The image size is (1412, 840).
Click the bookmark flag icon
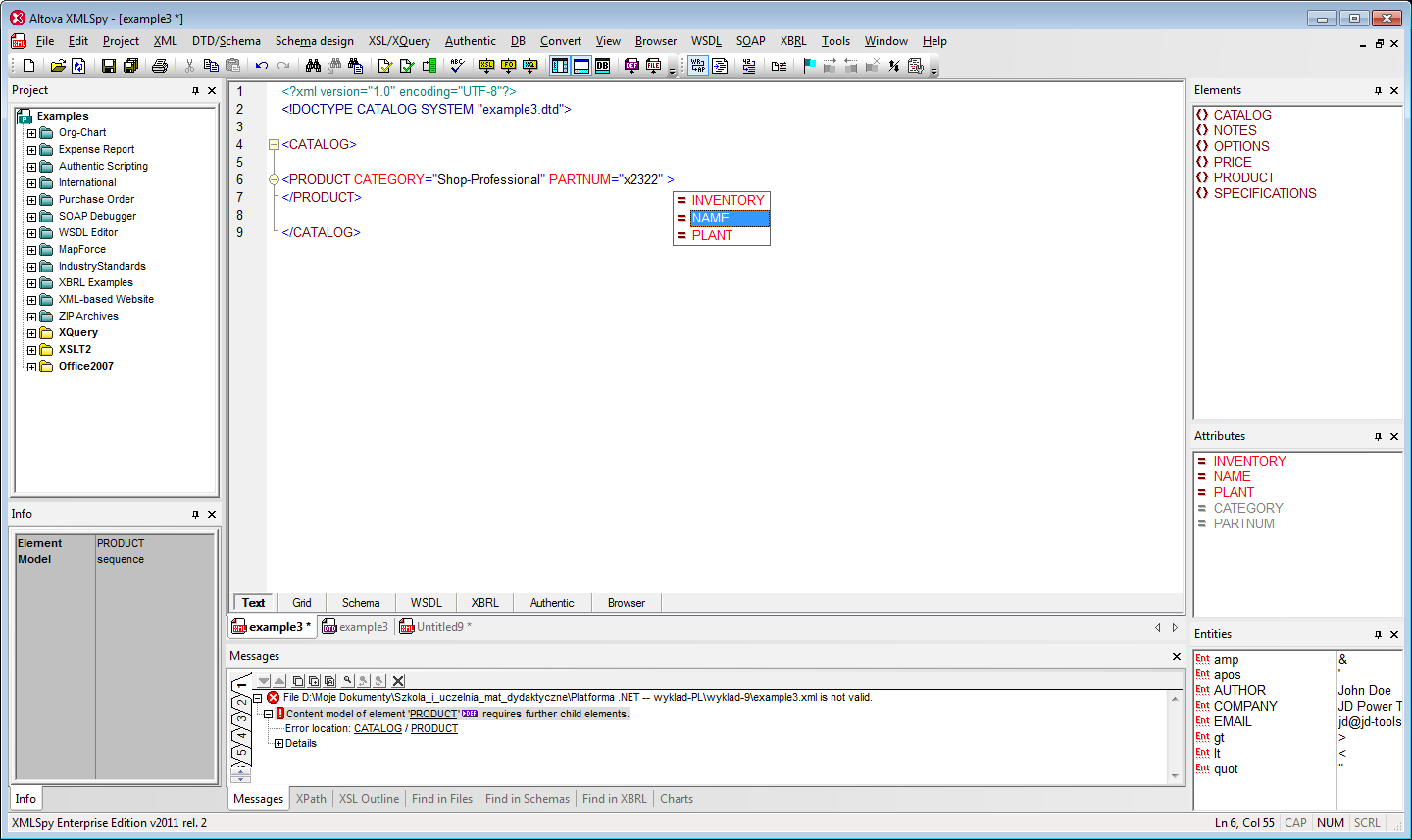[x=809, y=66]
